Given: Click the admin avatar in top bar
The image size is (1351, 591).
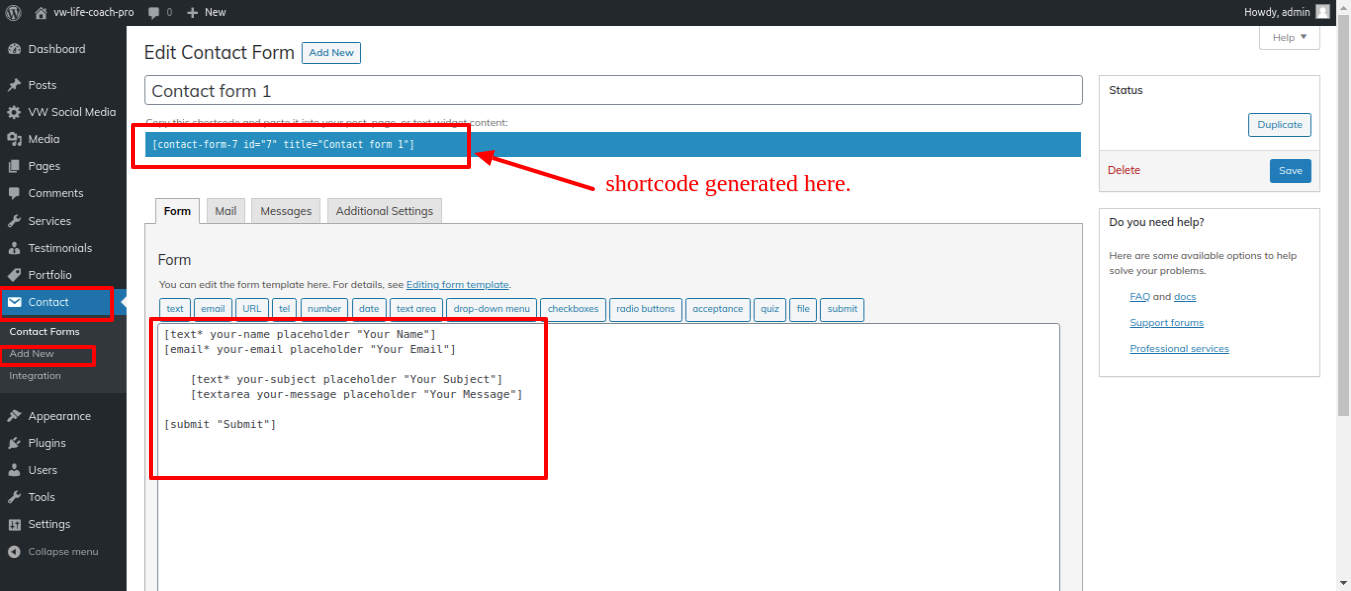Looking at the screenshot, I should pos(1322,12).
